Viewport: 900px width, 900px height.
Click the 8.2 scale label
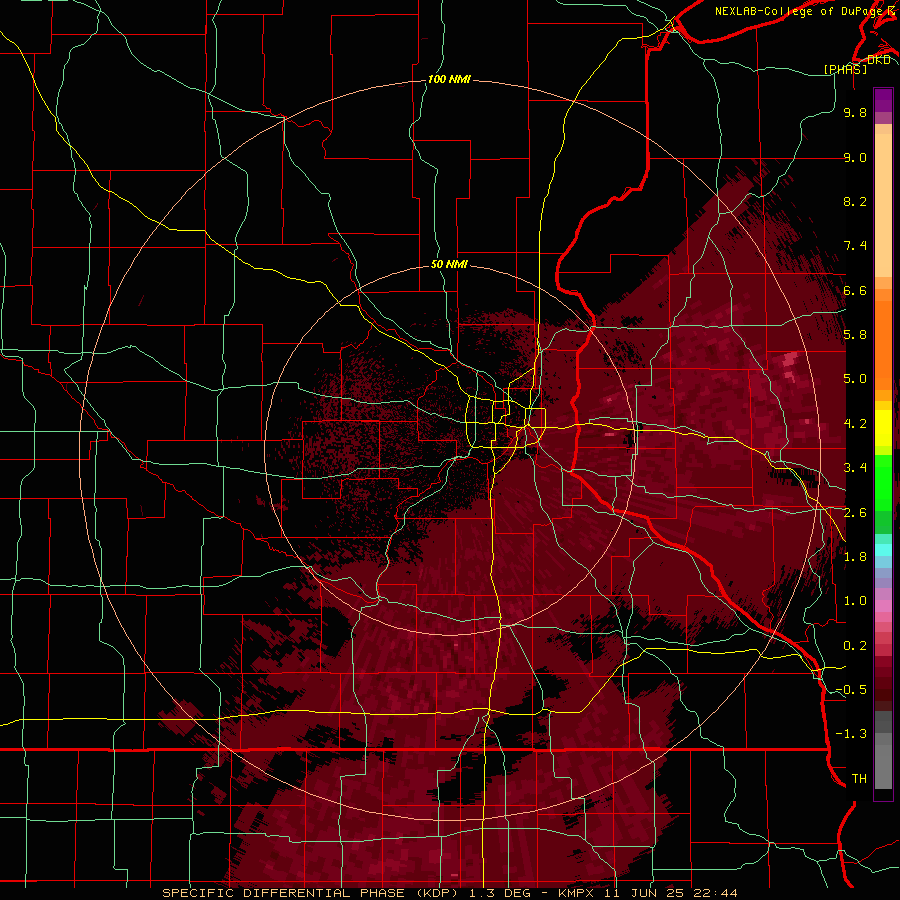(x=855, y=201)
